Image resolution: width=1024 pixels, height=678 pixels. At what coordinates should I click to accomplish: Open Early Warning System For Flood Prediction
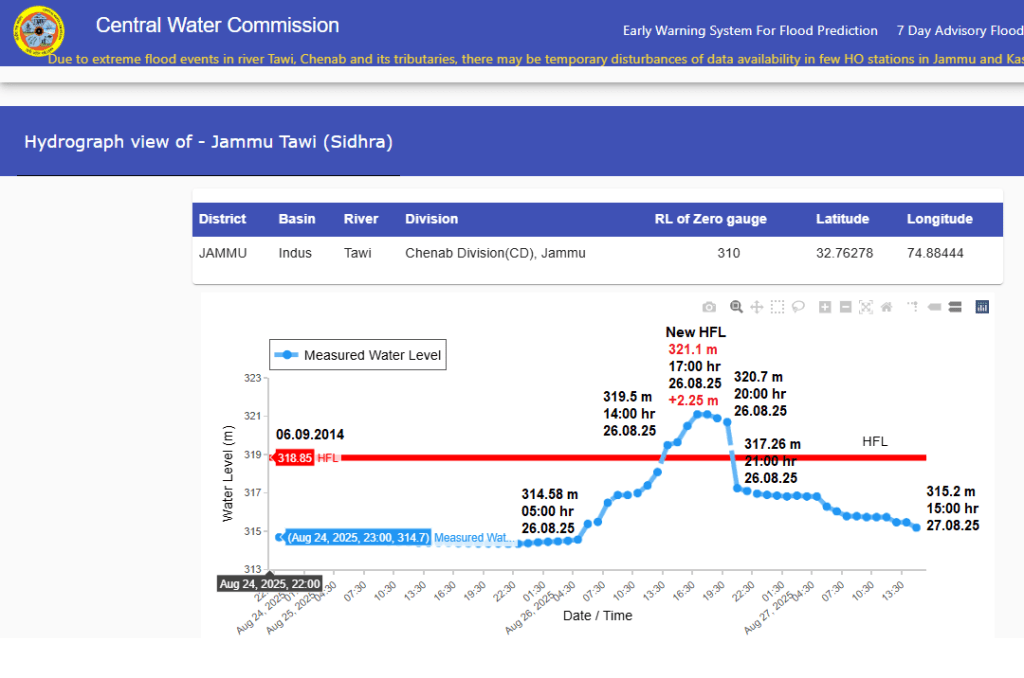tap(750, 30)
